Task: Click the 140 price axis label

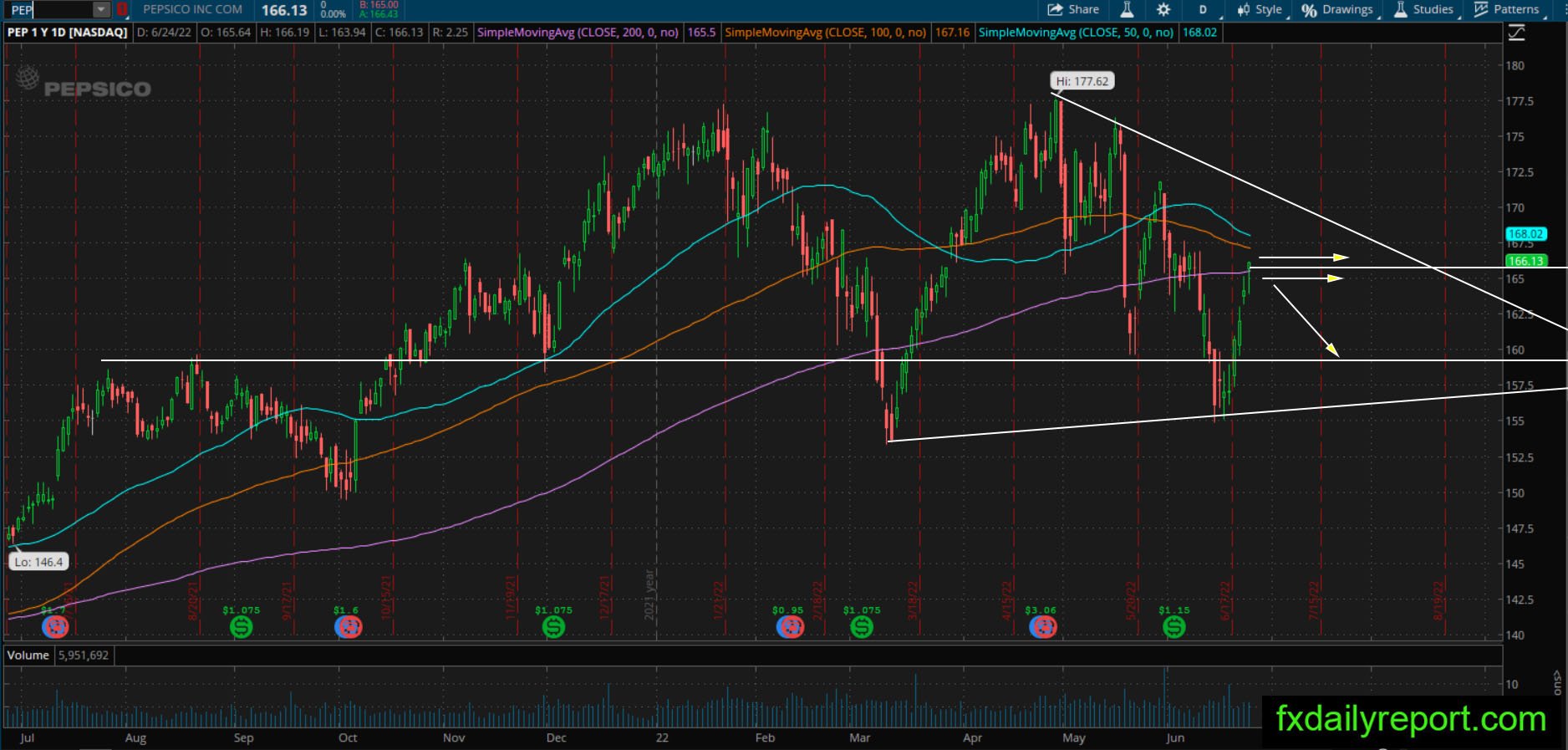Action: pos(1515,635)
